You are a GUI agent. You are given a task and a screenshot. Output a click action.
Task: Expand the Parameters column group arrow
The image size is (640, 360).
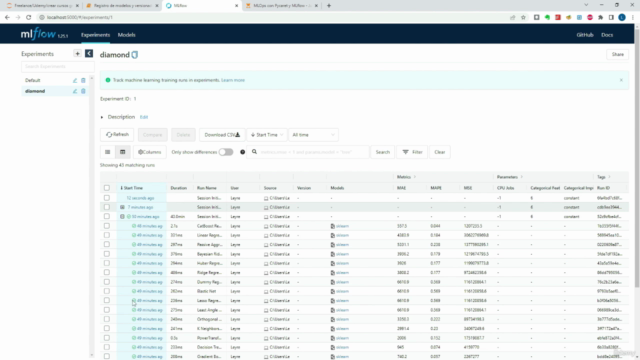(522, 177)
